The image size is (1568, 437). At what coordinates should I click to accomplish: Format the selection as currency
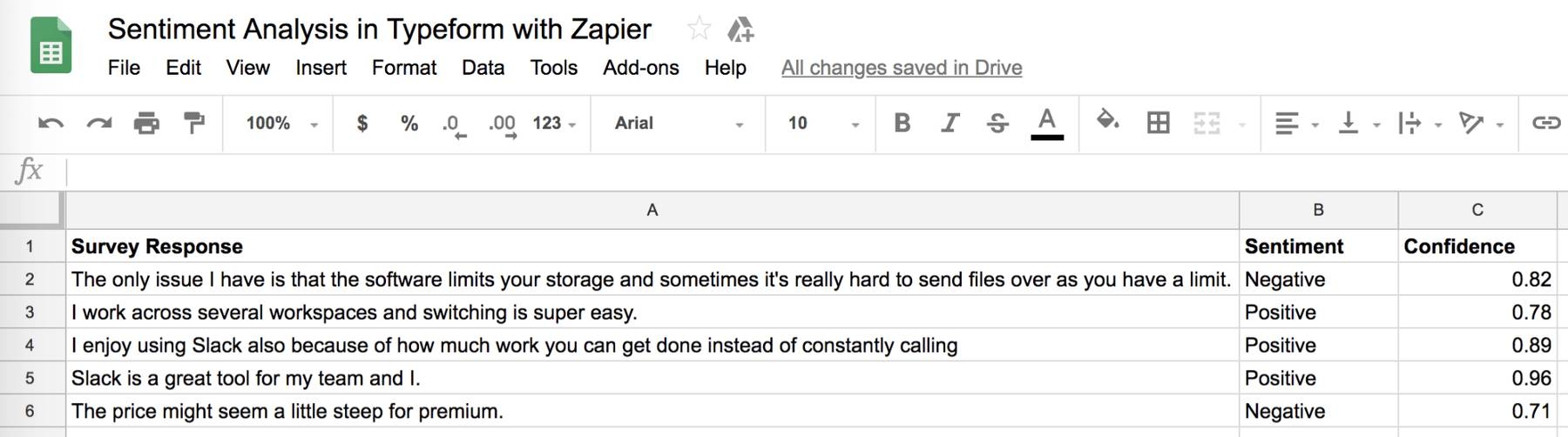coord(362,124)
